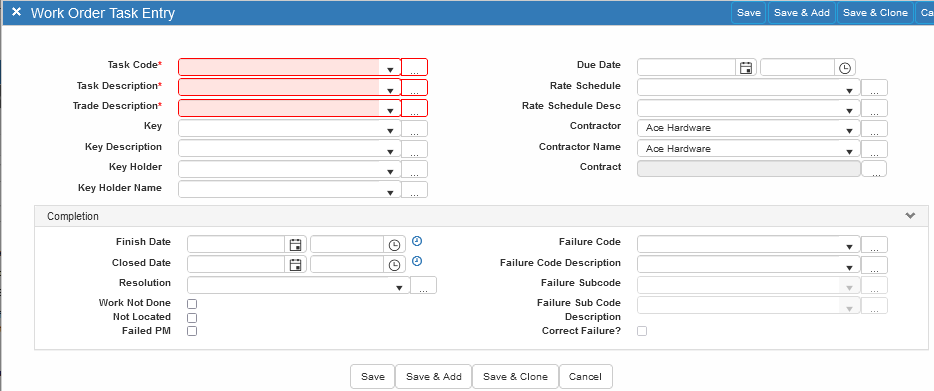934x391 pixels.
Task: Expand the Resolution dropdown
Action: click(399, 288)
